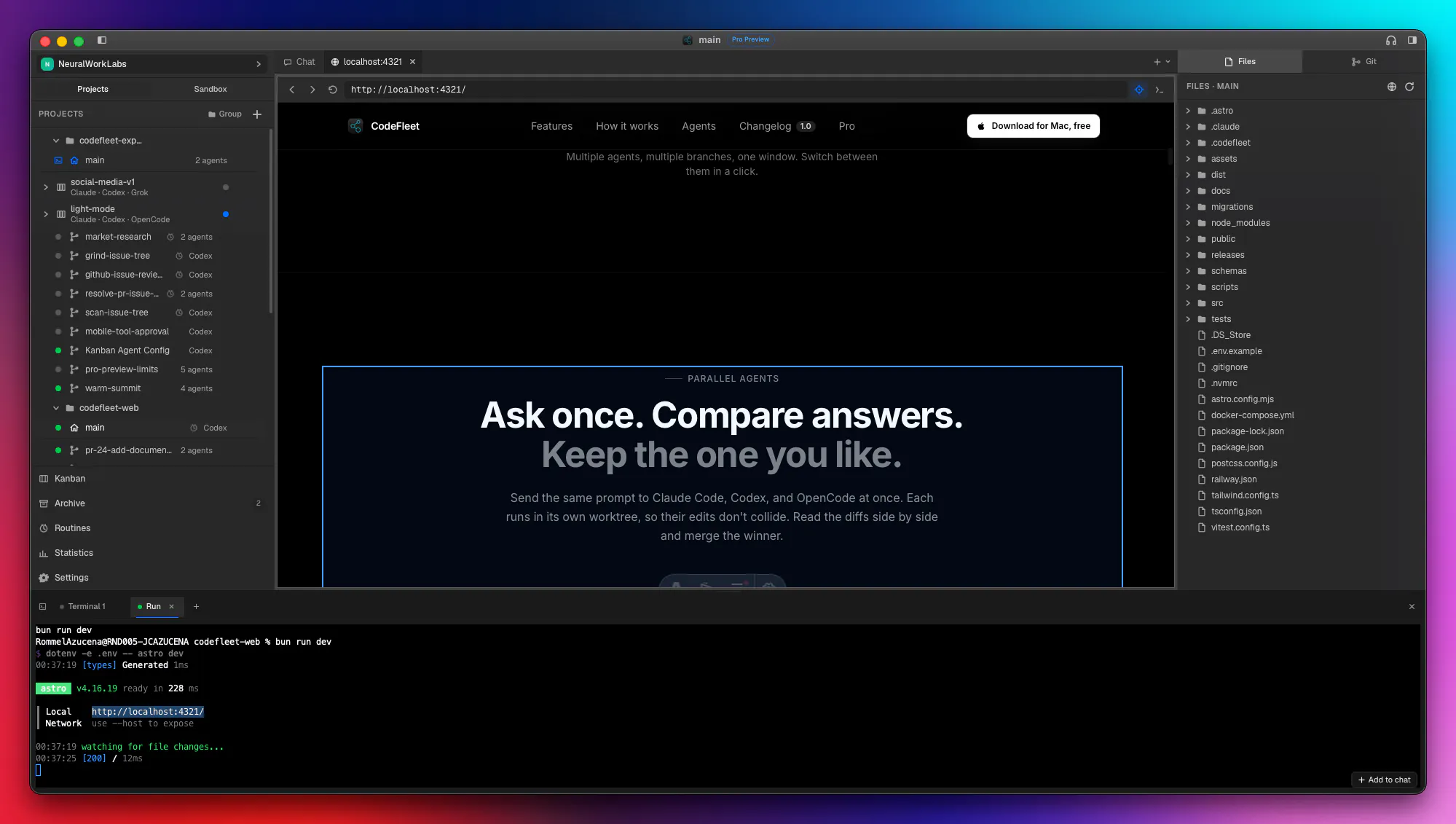Screen dimensions: 1456x824
Task: Click the Download for Mac, free button
Action: pos(1034,126)
